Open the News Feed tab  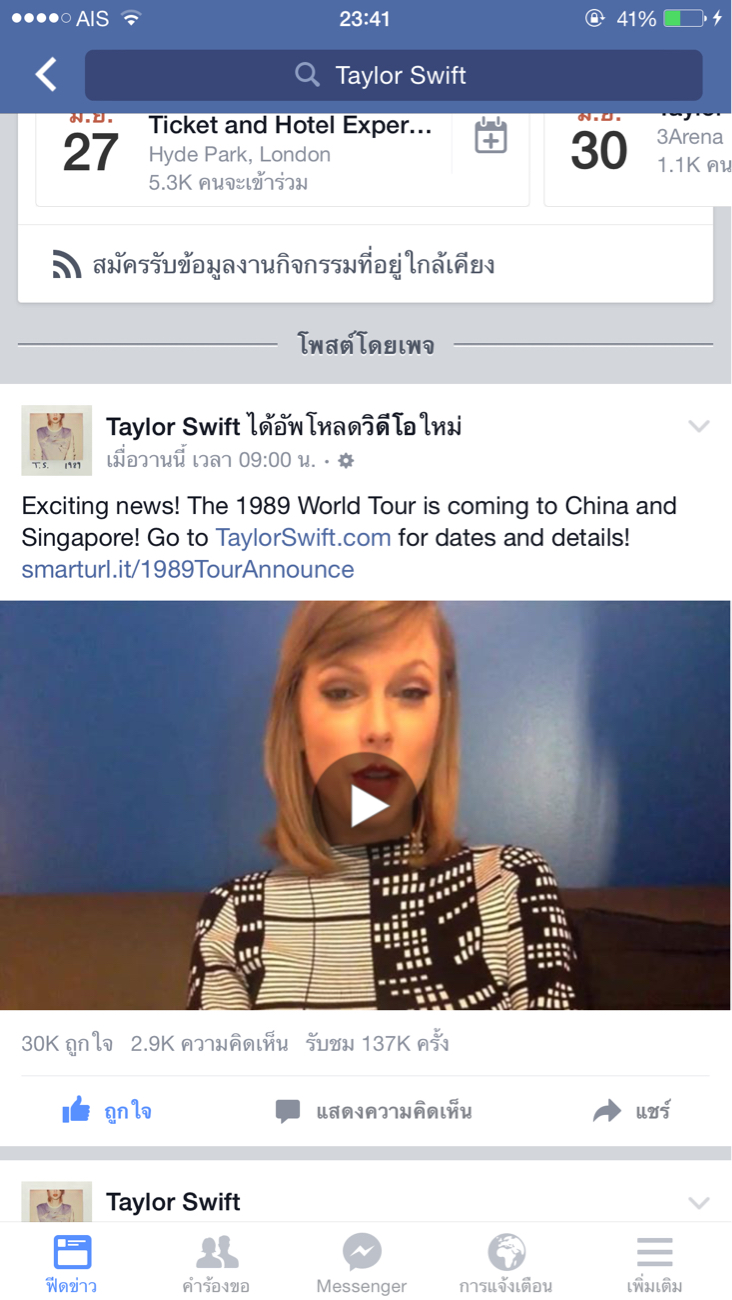[72, 1263]
